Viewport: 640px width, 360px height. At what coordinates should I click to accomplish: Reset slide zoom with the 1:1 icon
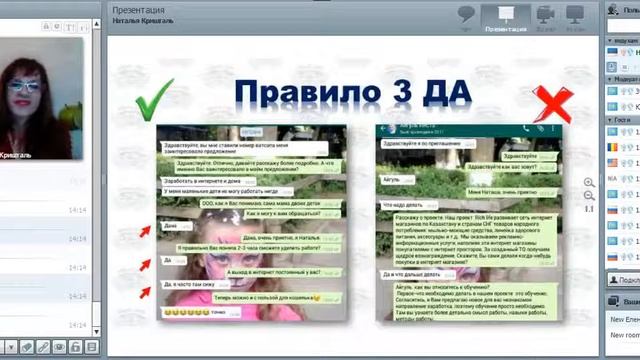pyautogui.click(x=589, y=209)
